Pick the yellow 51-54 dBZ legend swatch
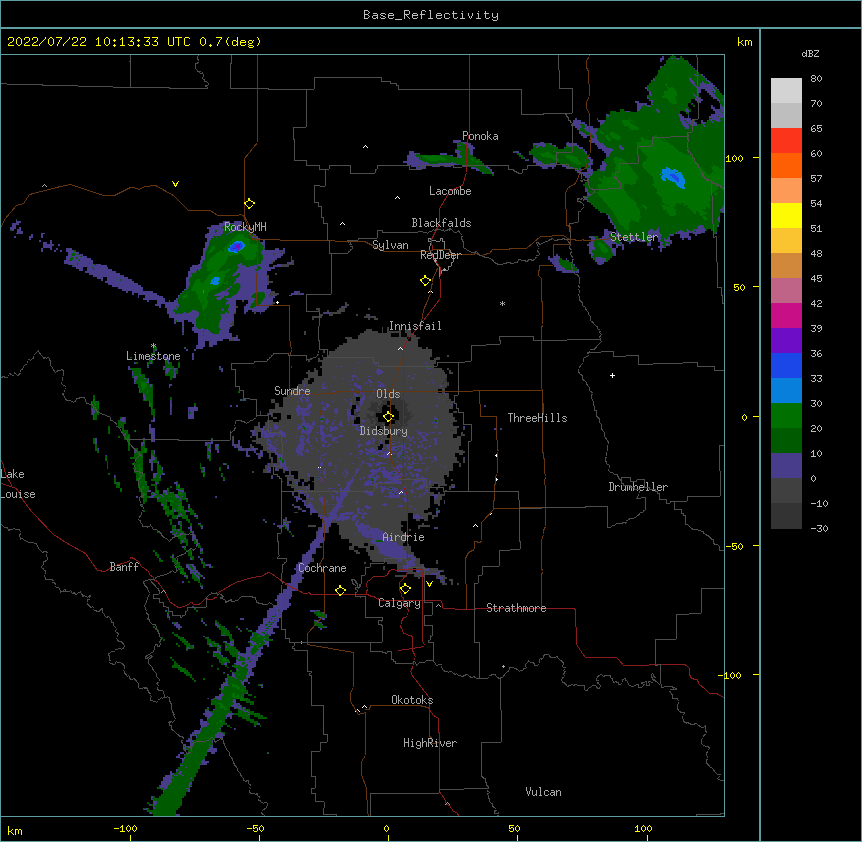The height and width of the screenshot is (842, 862). click(x=786, y=215)
